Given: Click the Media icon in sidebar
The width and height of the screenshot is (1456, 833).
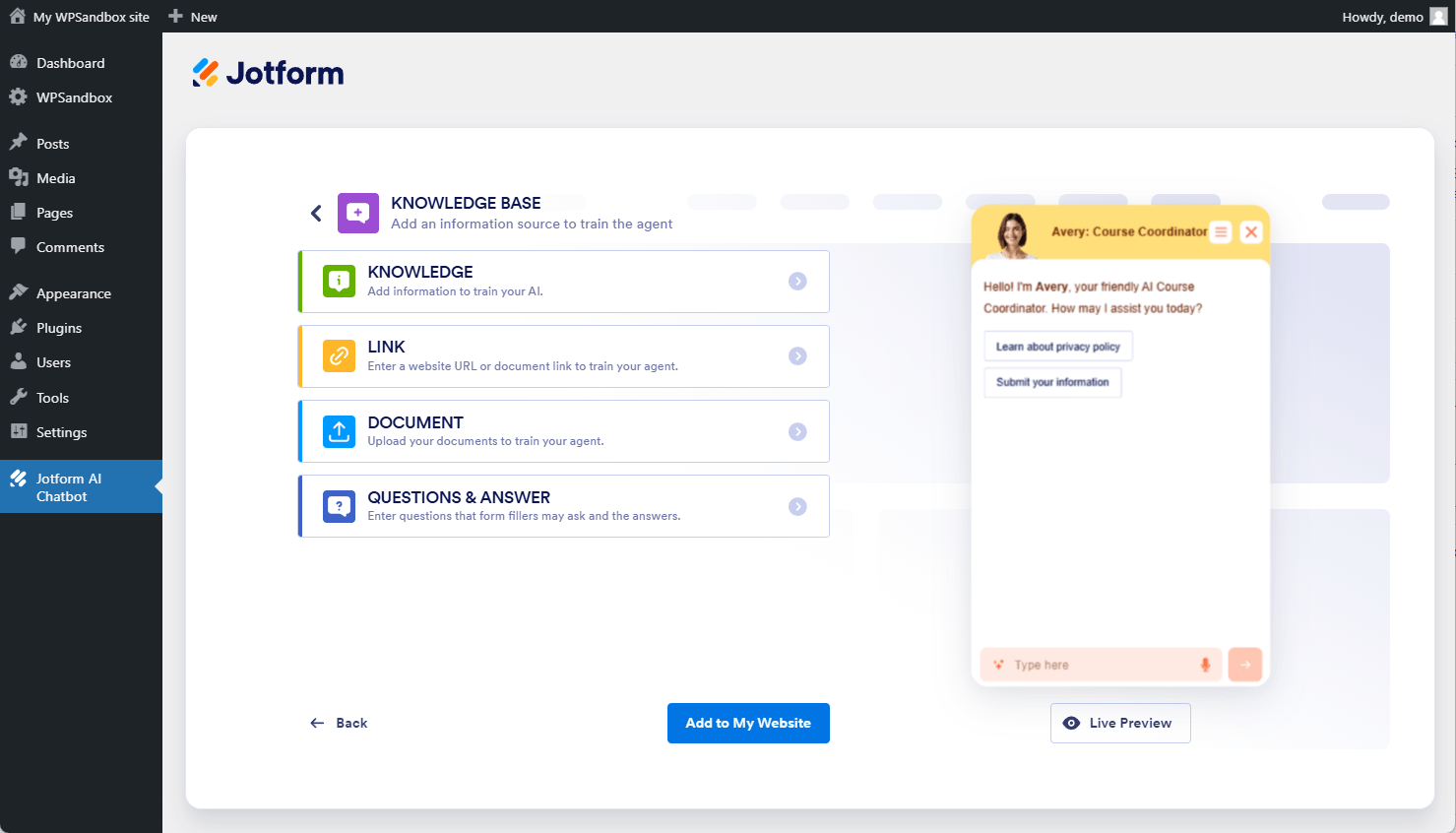Looking at the screenshot, I should pos(19,177).
